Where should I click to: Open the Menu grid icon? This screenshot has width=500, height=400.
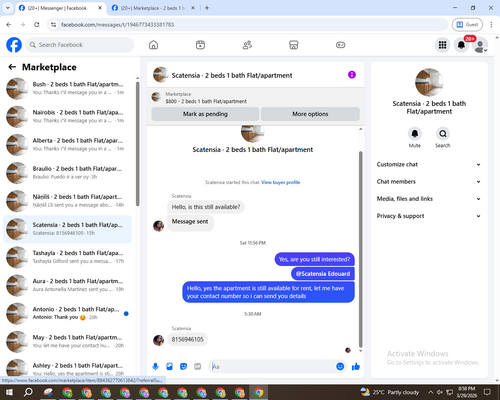tap(442, 45)
